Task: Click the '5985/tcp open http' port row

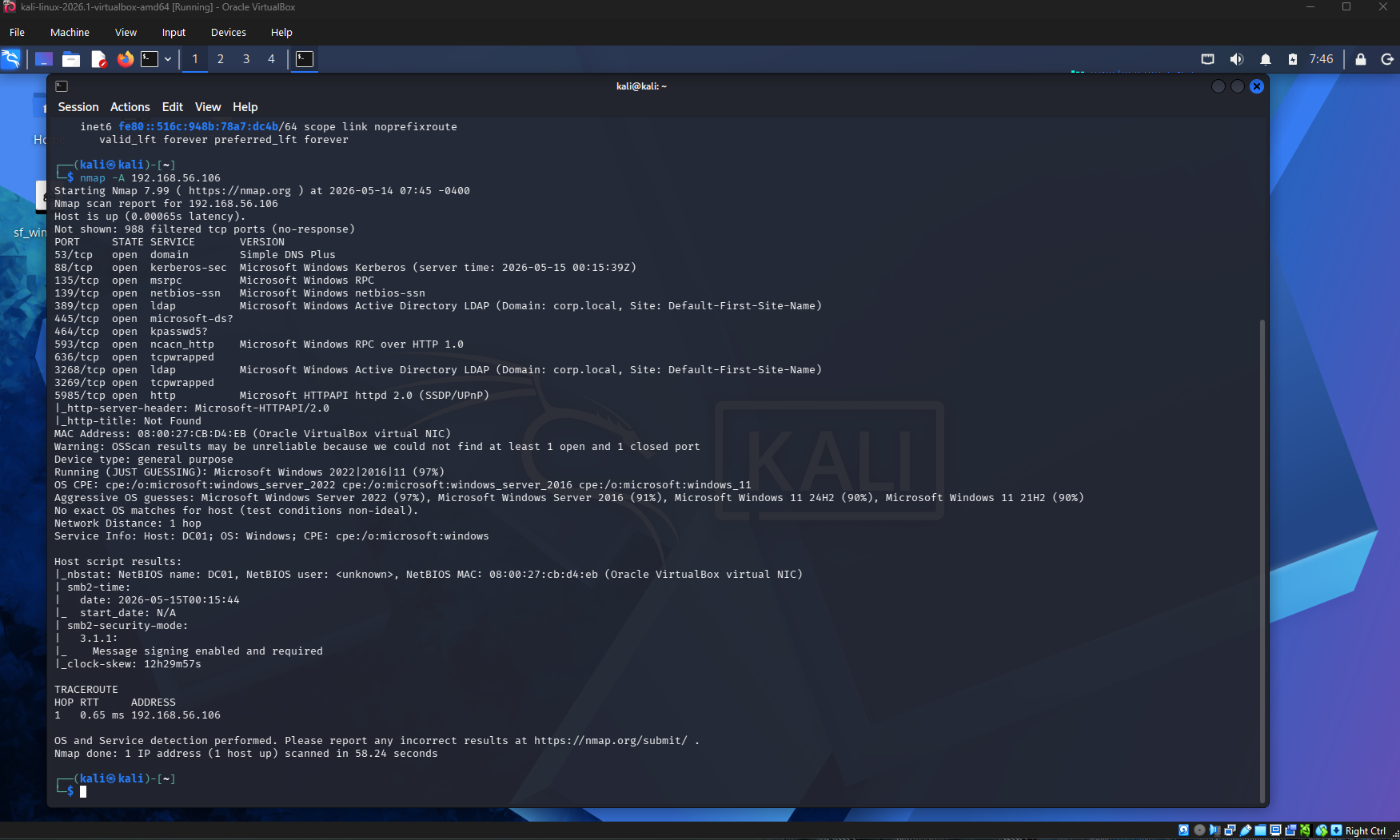Action: click(272, 396)
